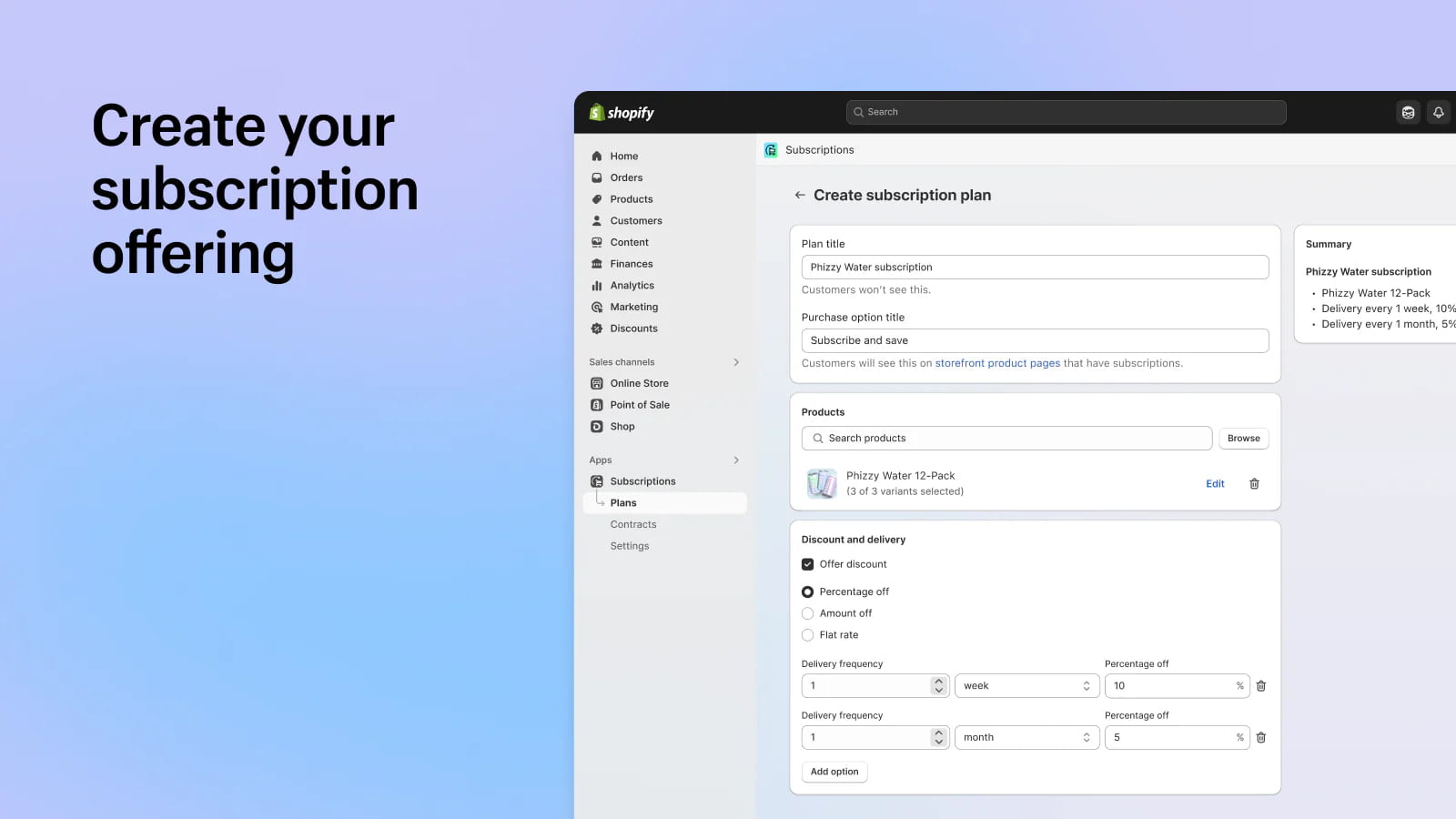Open the notifications bell
The image size is (1456, 819).
(1439, 112)
